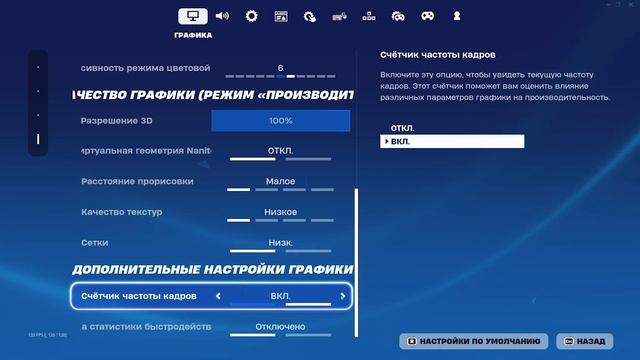Click the Разрешение 3D 100% slider bar
Image resolution: width=640 pixels, height=360 pixels.
tap(281, 121)
